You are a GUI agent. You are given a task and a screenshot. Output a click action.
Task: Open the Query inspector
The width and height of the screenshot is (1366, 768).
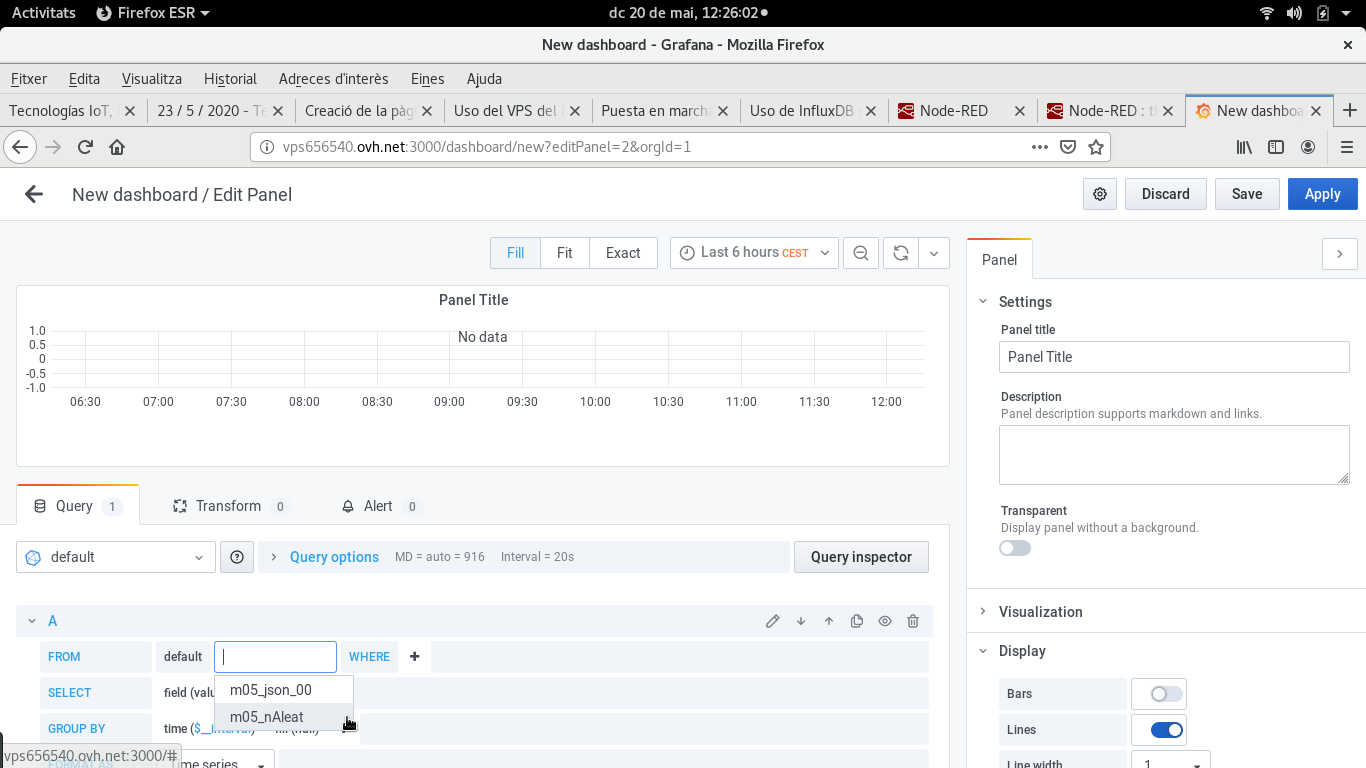[x=861, y=557]
